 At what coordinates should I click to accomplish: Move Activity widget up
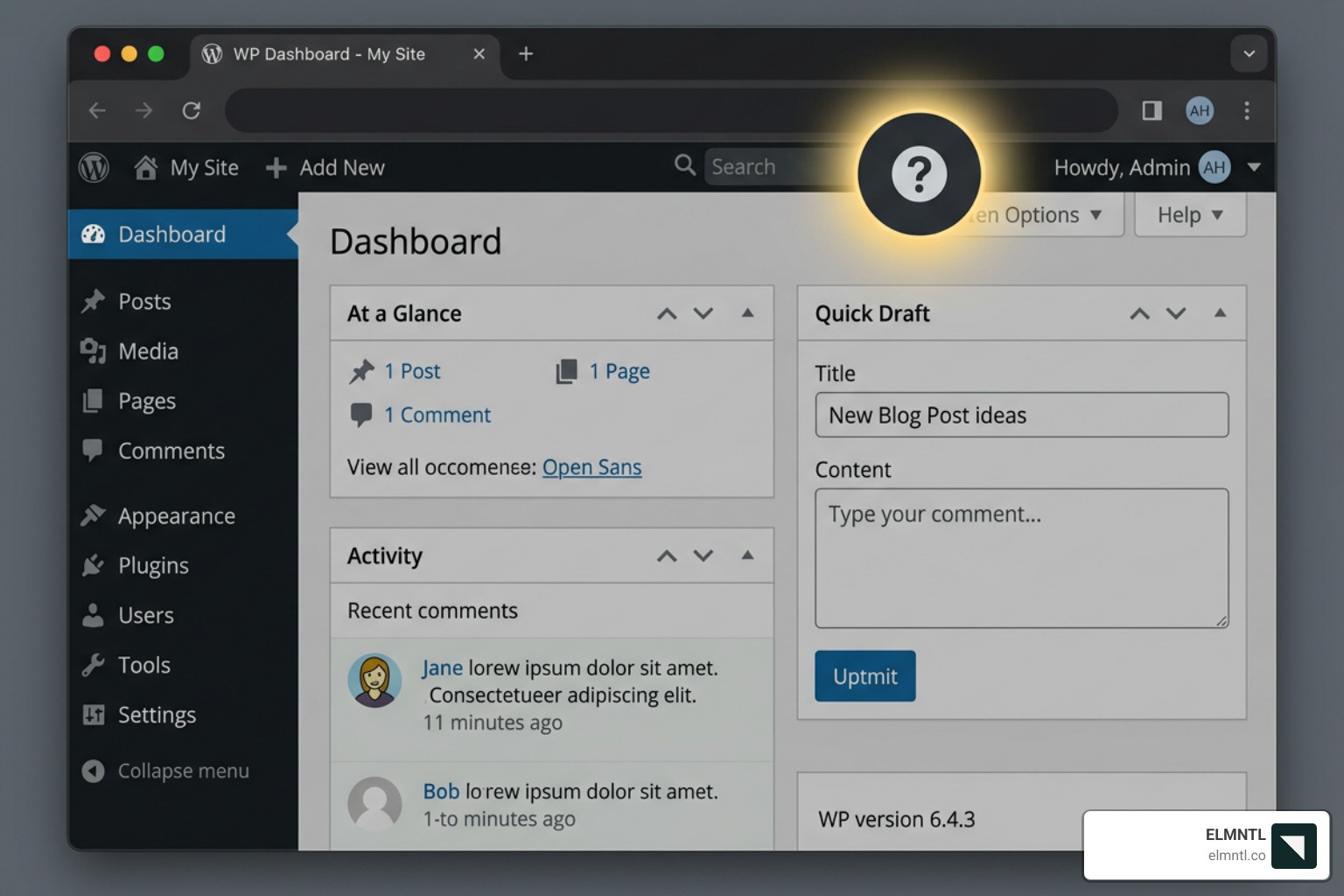click(x=667, y=556)
